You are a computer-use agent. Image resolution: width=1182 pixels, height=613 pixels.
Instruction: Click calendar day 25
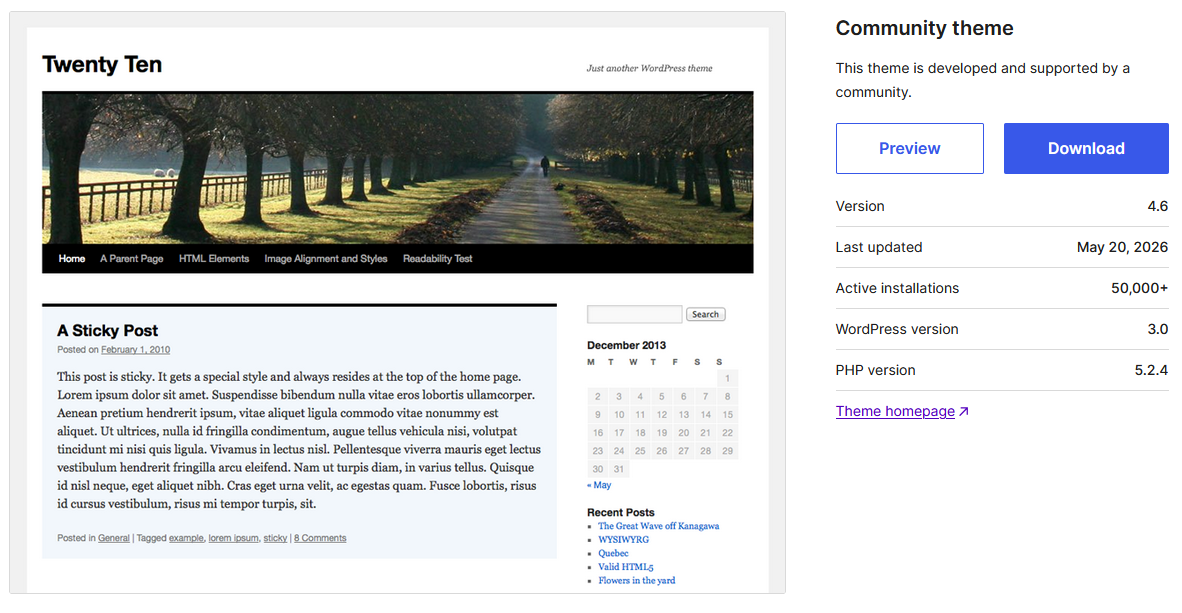(640, 451)
